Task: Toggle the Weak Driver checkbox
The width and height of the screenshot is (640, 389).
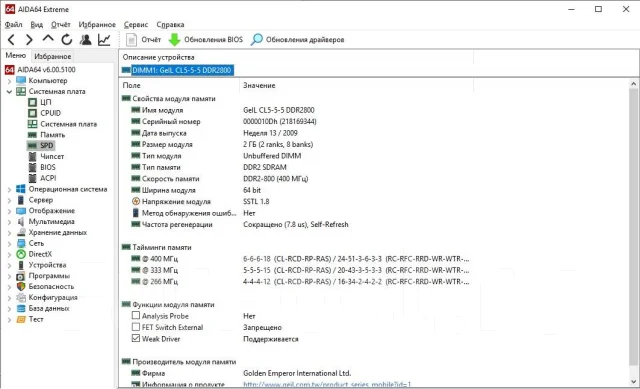Action: [136, 338]
